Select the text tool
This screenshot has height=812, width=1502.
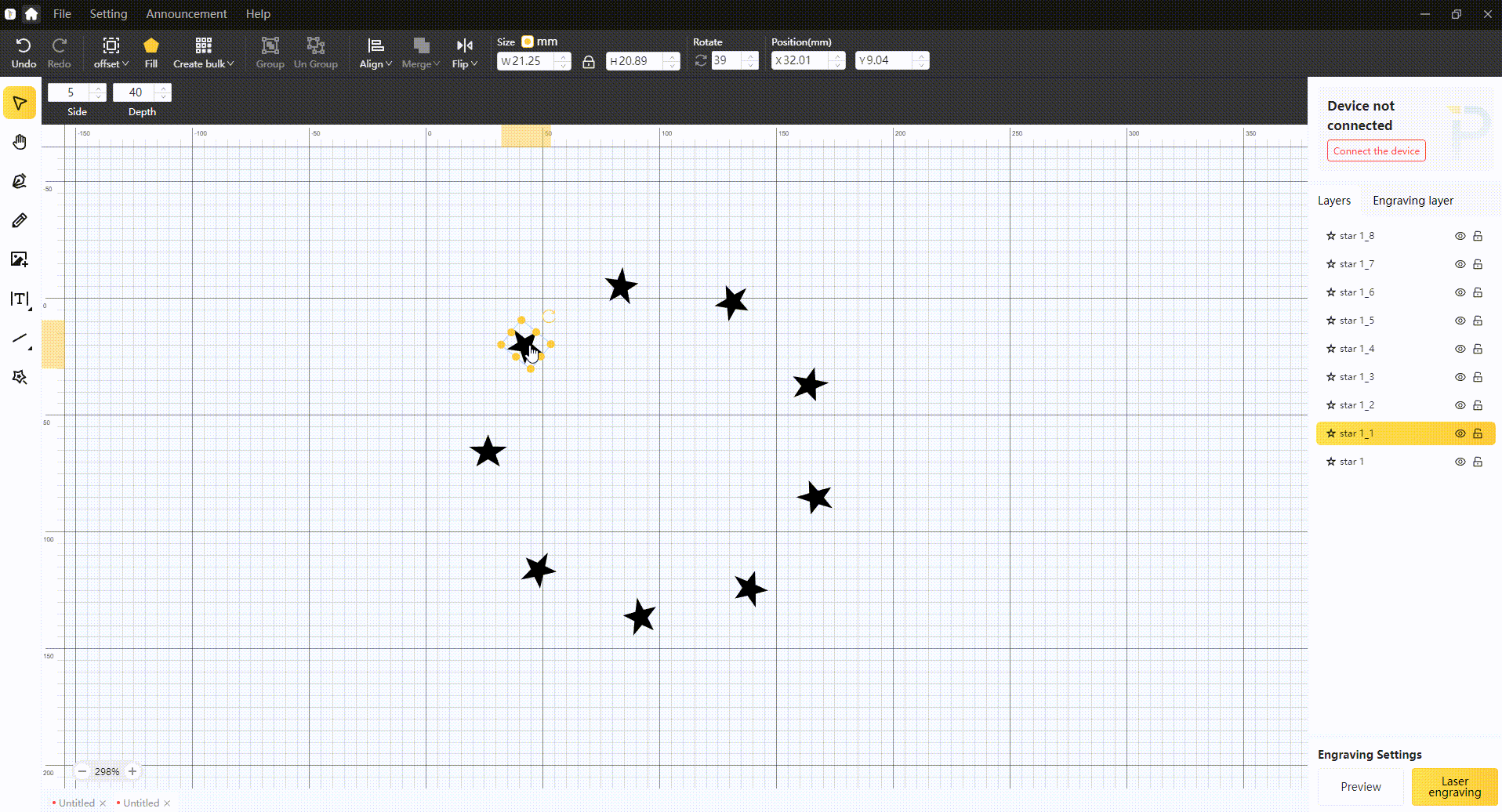(20, 299)
